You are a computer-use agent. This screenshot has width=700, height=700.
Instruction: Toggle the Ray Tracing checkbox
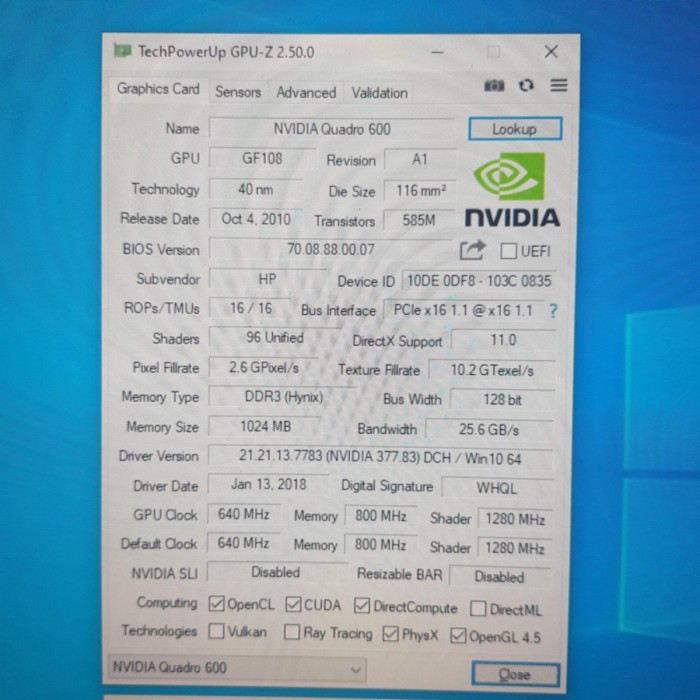(292, 632)
